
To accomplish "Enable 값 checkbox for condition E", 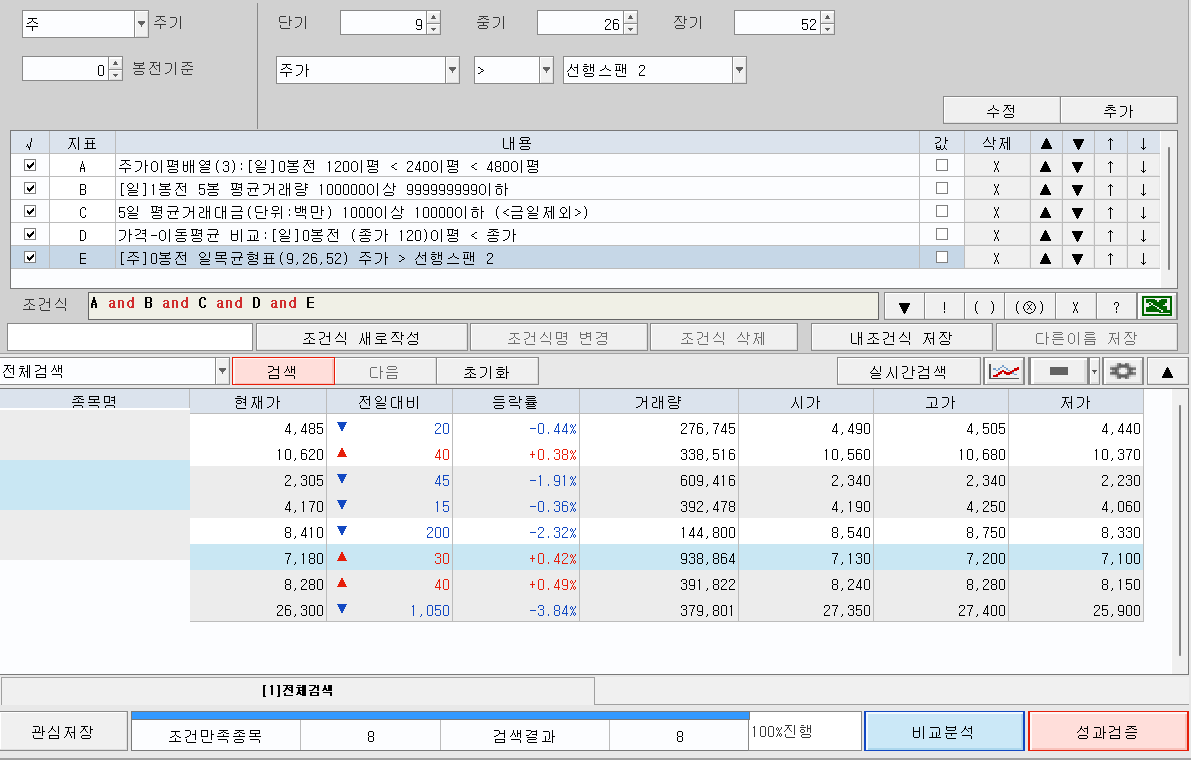I will click(942, 257).
